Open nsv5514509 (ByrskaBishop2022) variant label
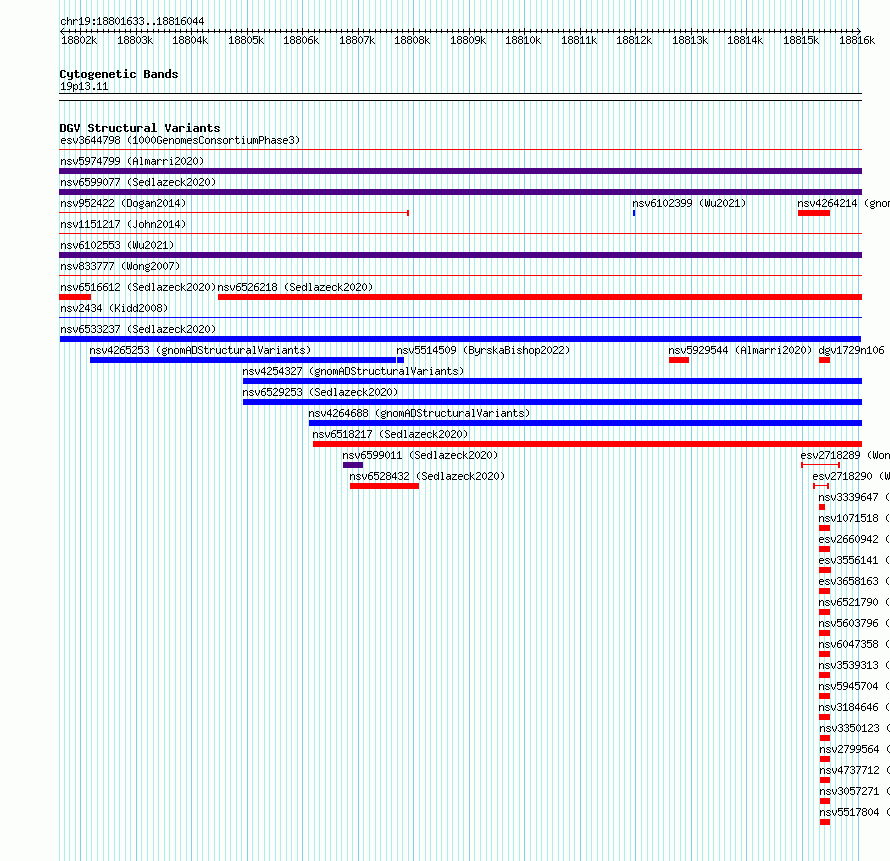Screen dimensions: 890x861 (x=483, y=350)
